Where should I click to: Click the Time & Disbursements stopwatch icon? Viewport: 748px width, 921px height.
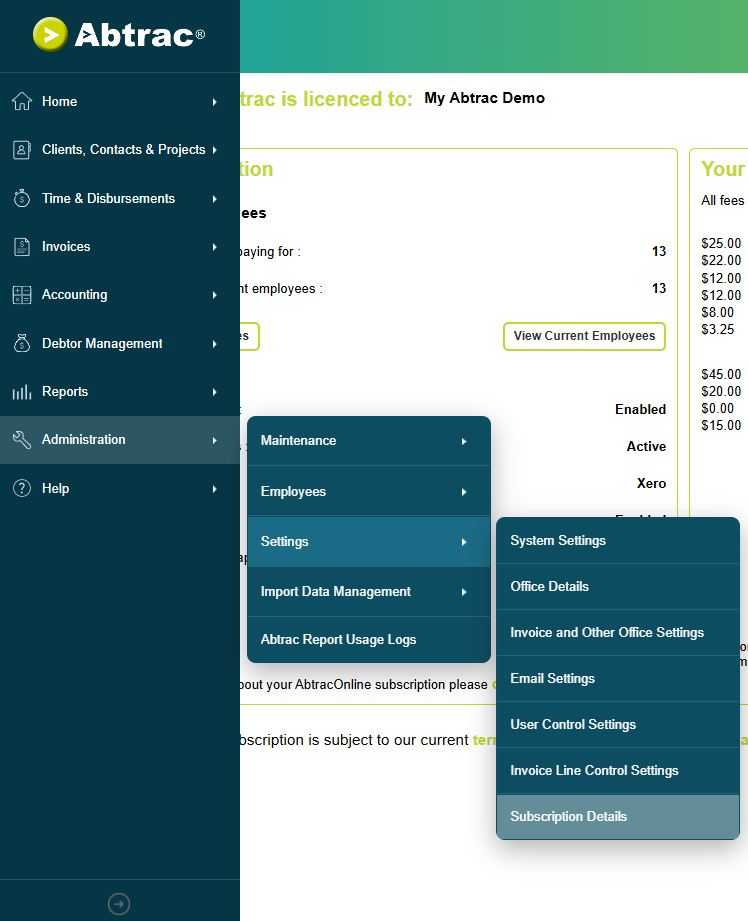point(22,199)
